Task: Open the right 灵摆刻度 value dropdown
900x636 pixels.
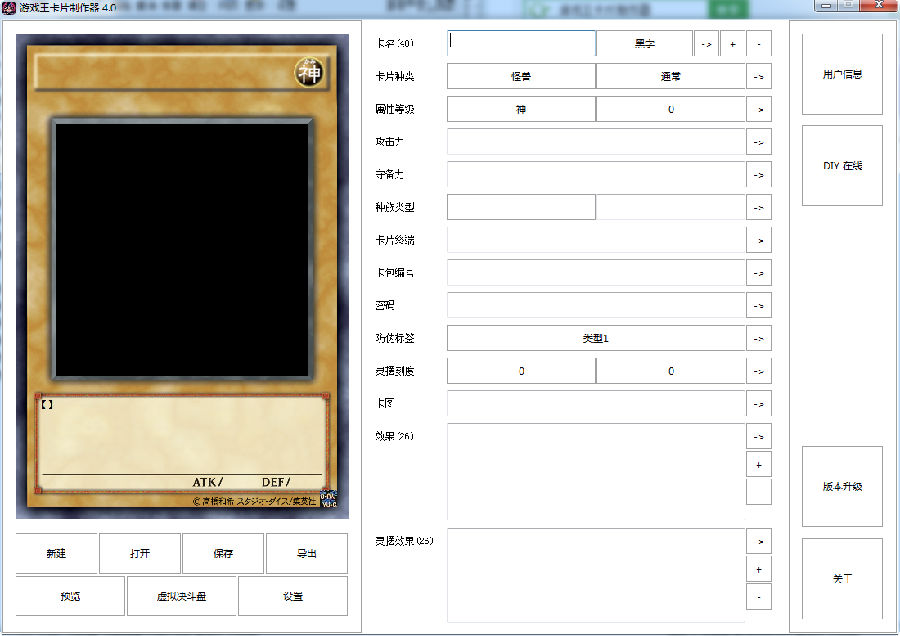Action: (x=670, y=371)
